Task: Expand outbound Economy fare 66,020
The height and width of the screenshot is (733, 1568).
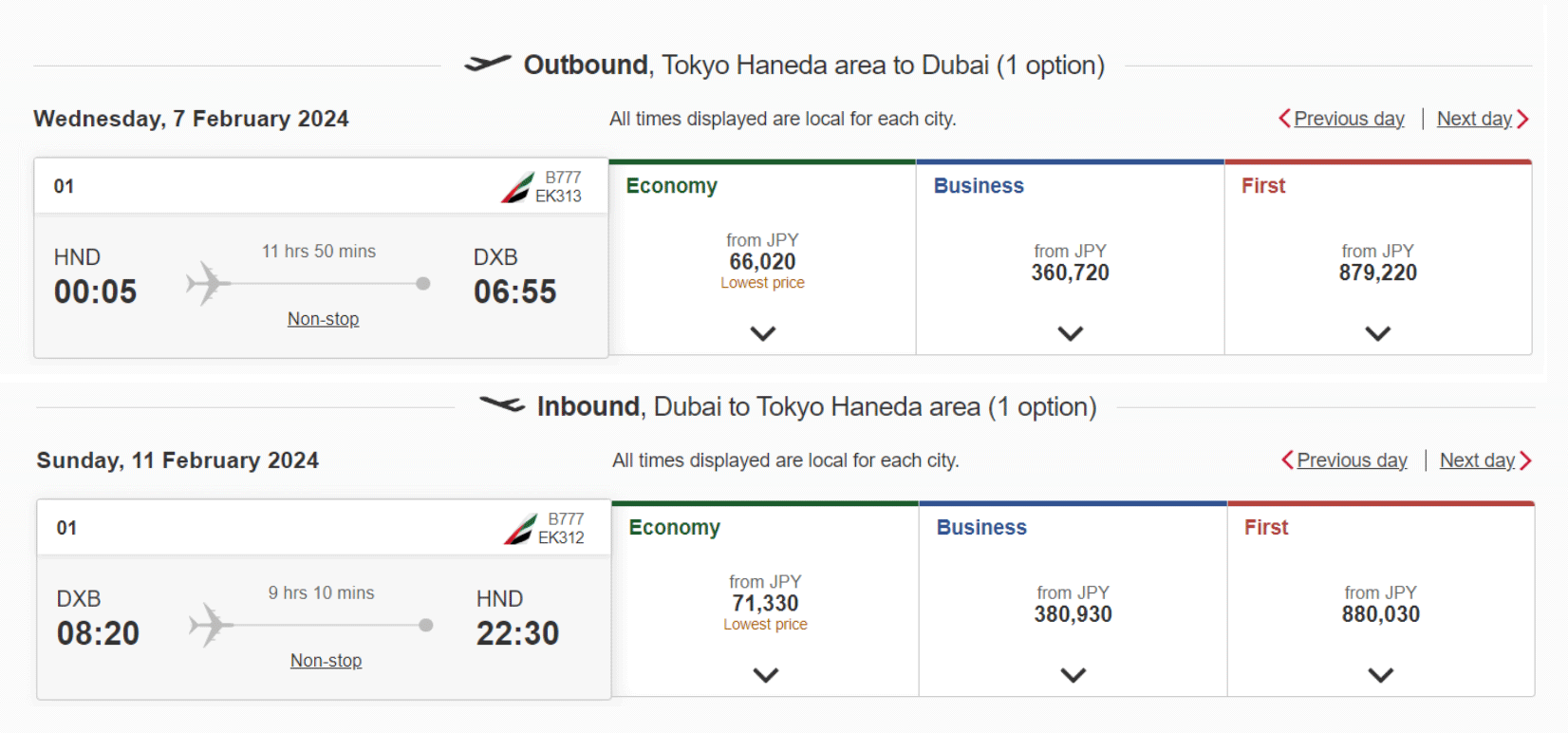Action: (763, 333)
